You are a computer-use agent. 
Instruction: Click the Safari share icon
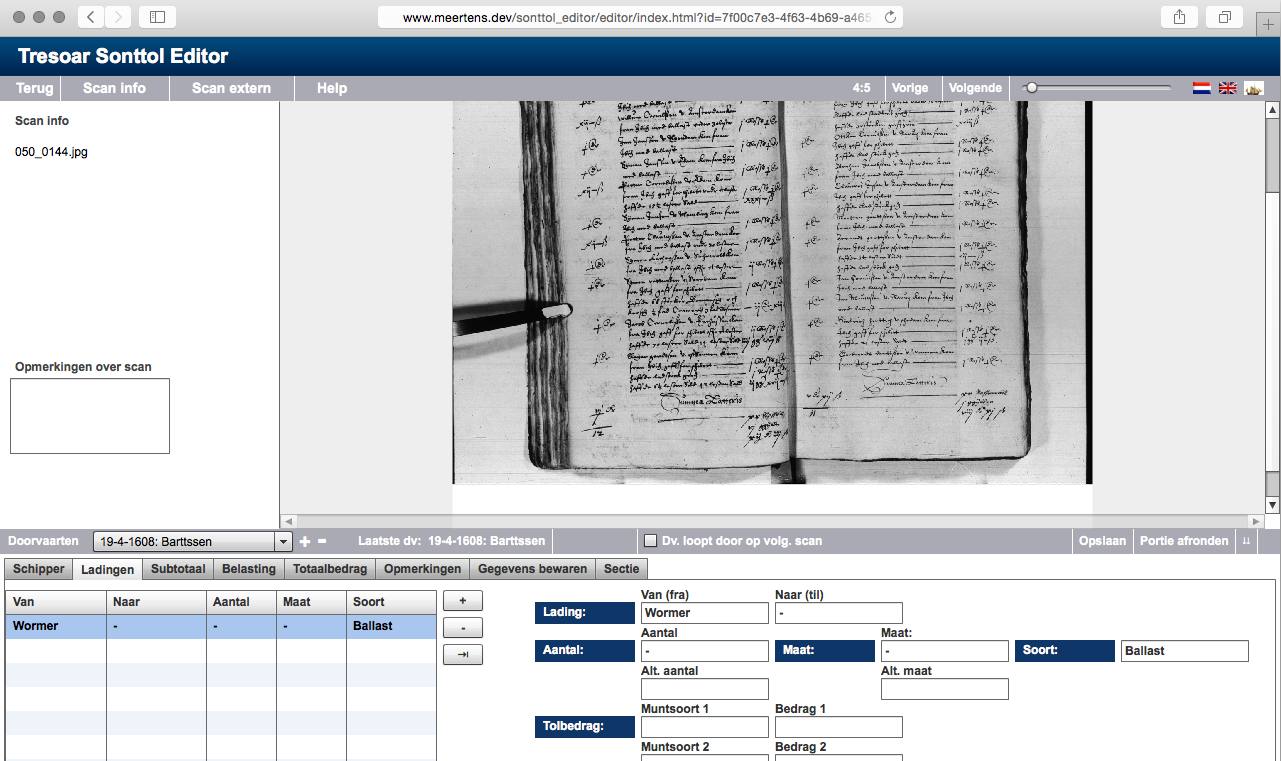point(1179,17)
